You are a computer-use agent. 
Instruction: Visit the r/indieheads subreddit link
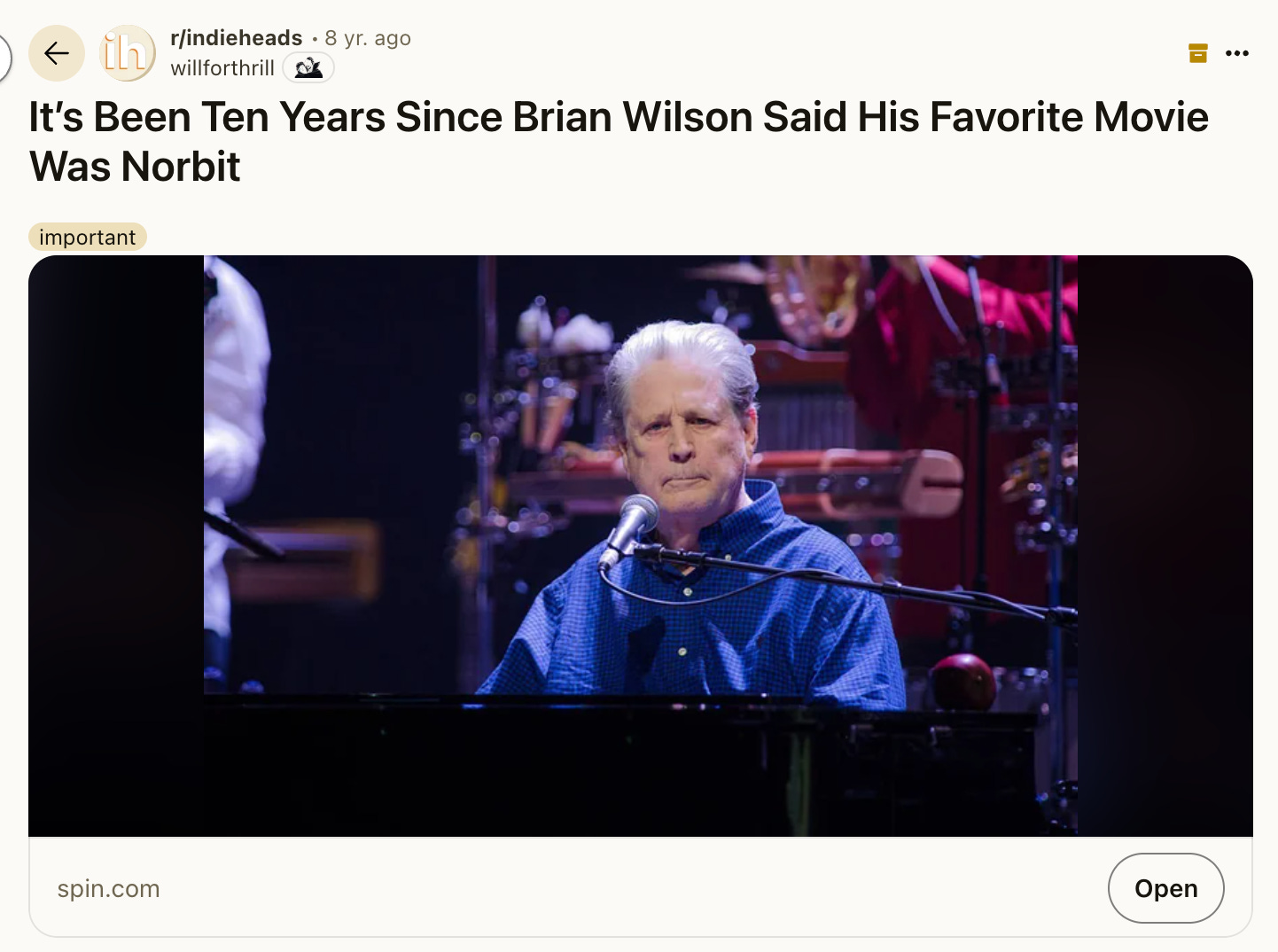[x=237, y=38]
